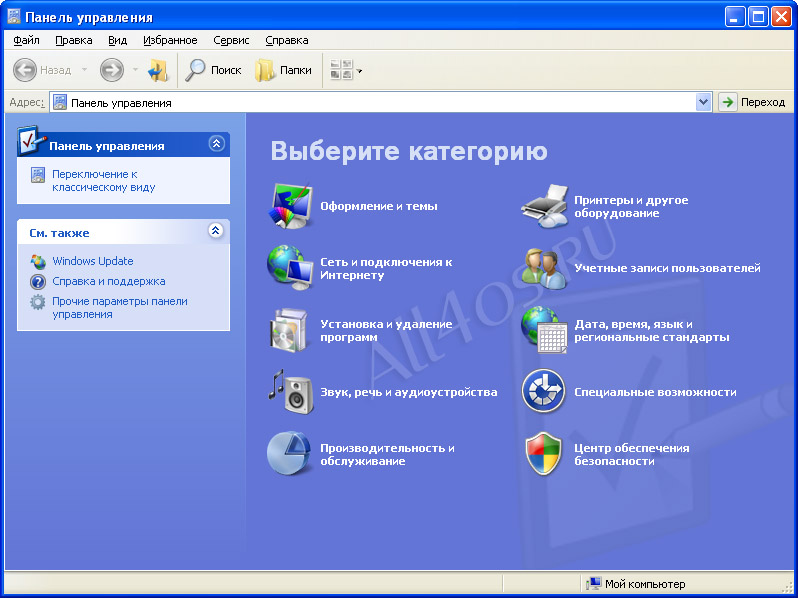Viewport: 798px width, 598px height.
Task: Open Справка и поддержка link
Action: click(109, 281)
